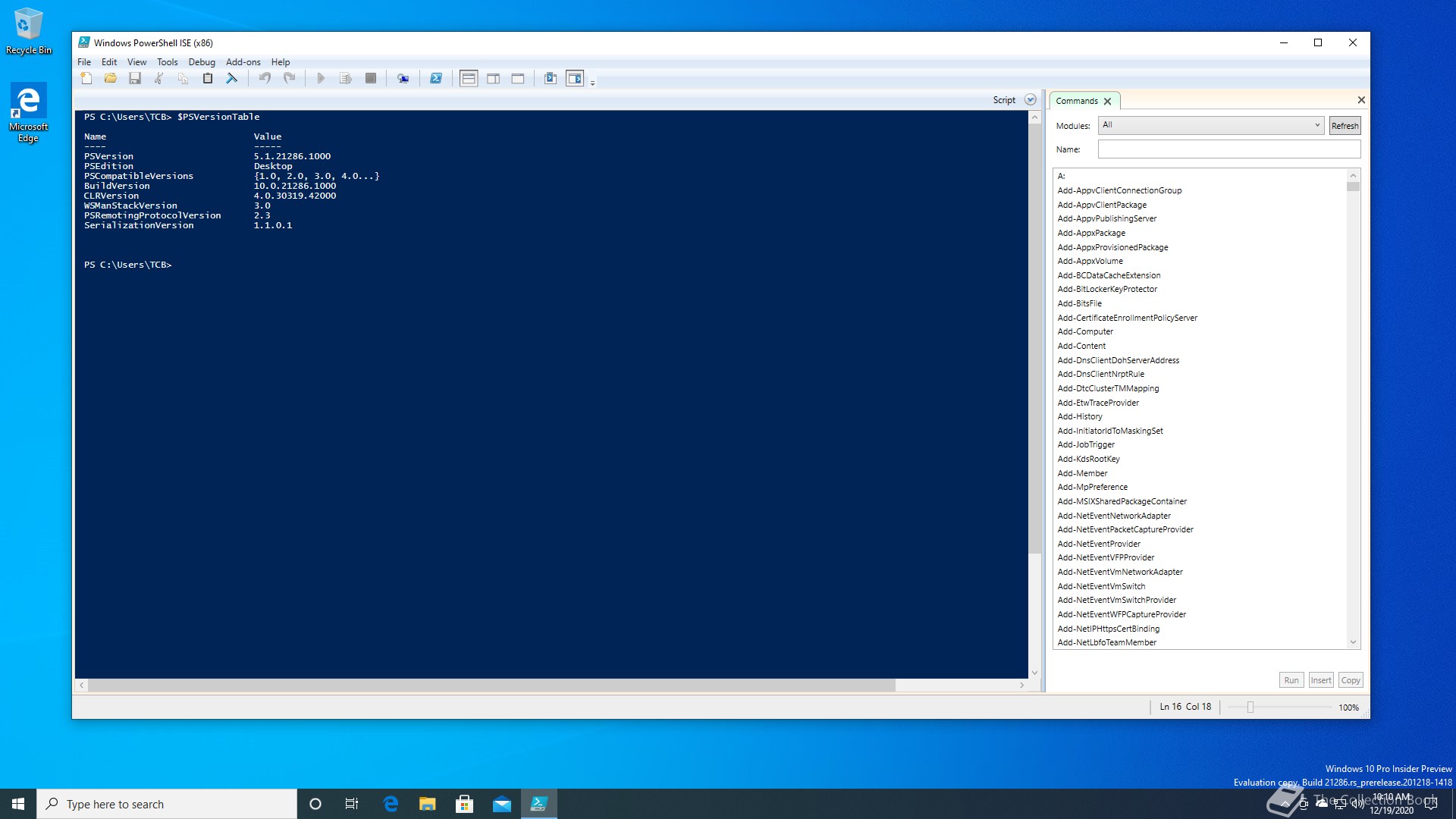Undo the last action
Image resolution: width=1456 pixels, height=819 pixels.
click(265, 78)
